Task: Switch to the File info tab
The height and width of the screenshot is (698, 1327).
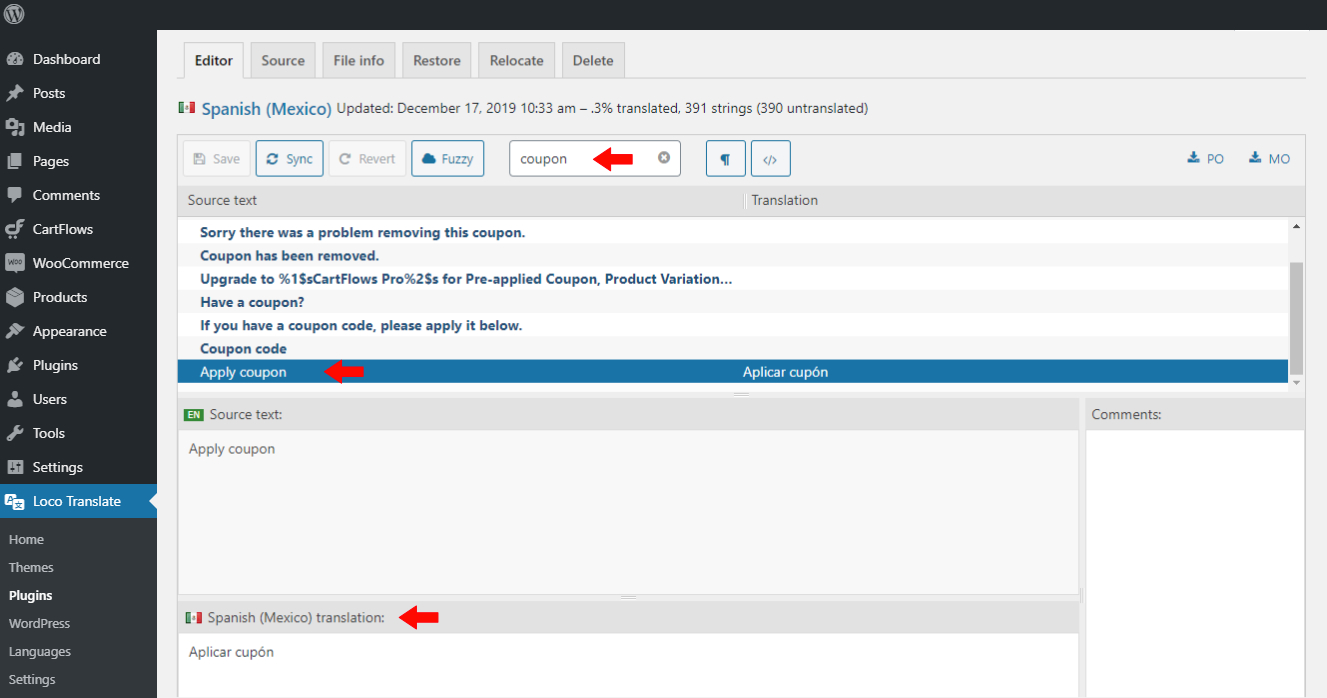Action: click(x=359, y=61)
